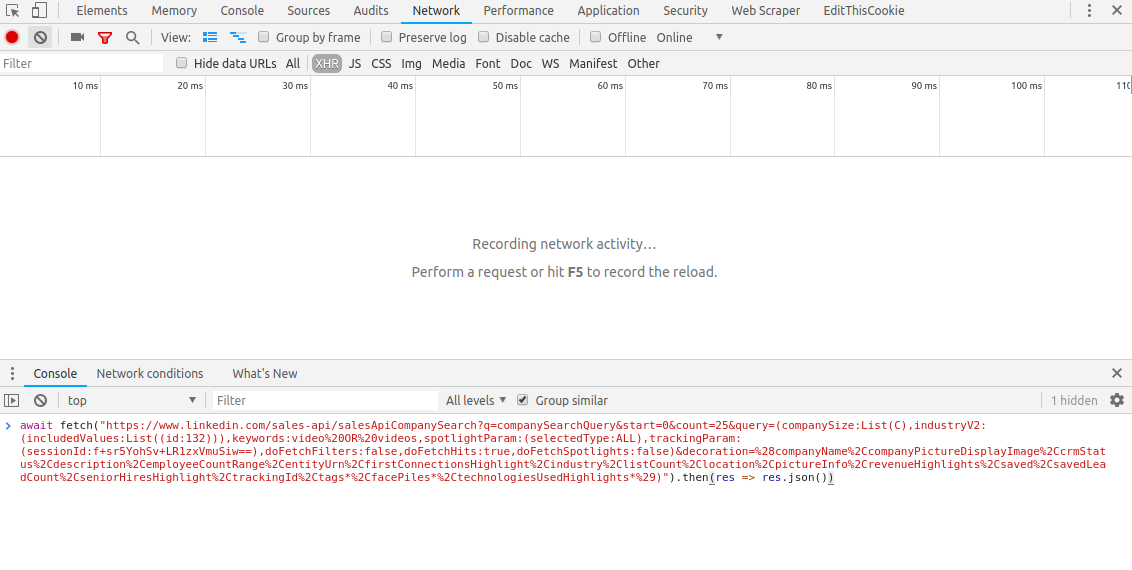Enable Preserve log checkbox
Viewport: 1132px width, 570px height.
tap(386, 37)
